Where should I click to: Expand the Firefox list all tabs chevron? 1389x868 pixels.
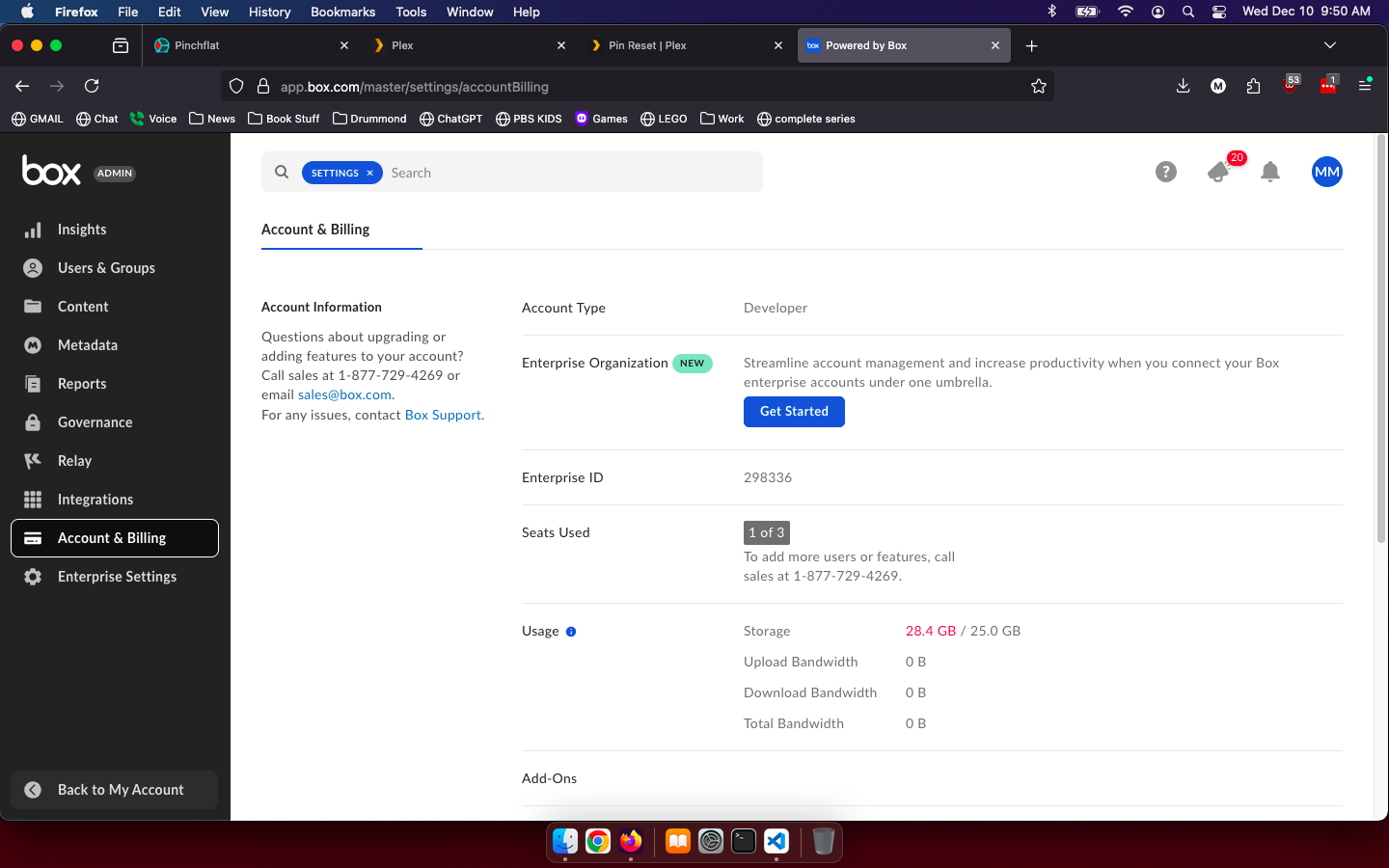pos(1329,45)
